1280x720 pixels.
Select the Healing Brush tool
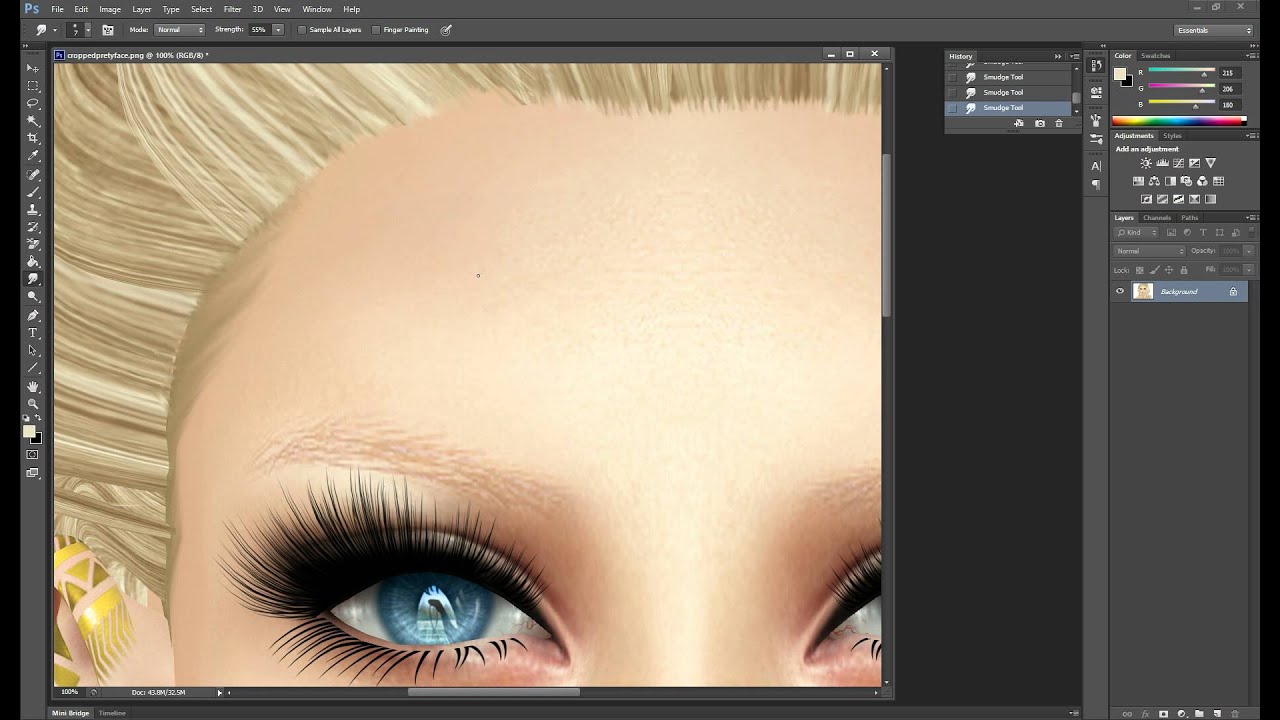tap(33, 174)
